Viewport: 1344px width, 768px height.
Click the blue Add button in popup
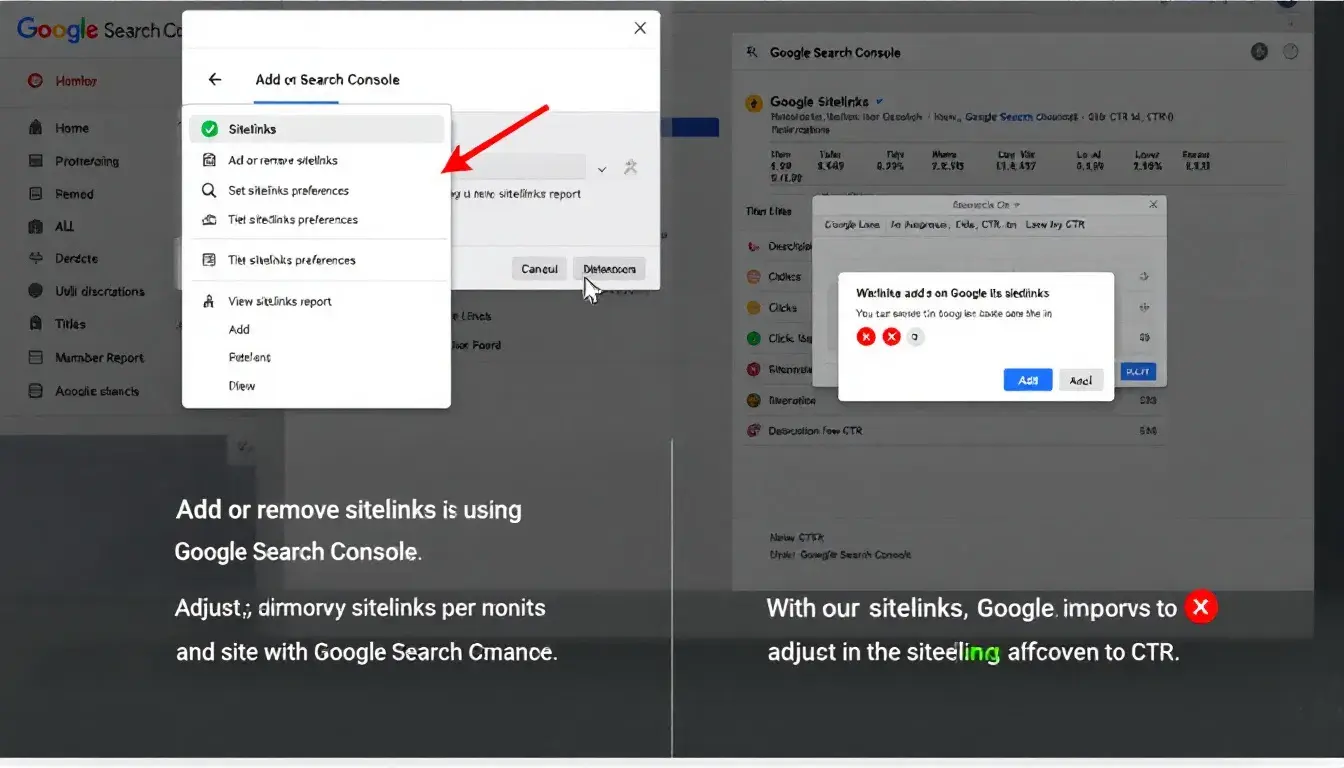1027,380
